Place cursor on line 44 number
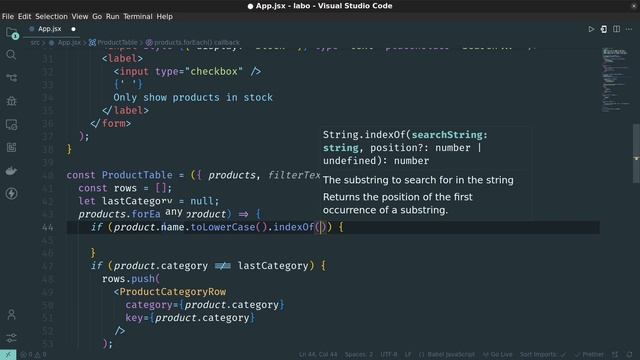Image resolution: width=640 pixels, height=360 pixels. [48, 227]
